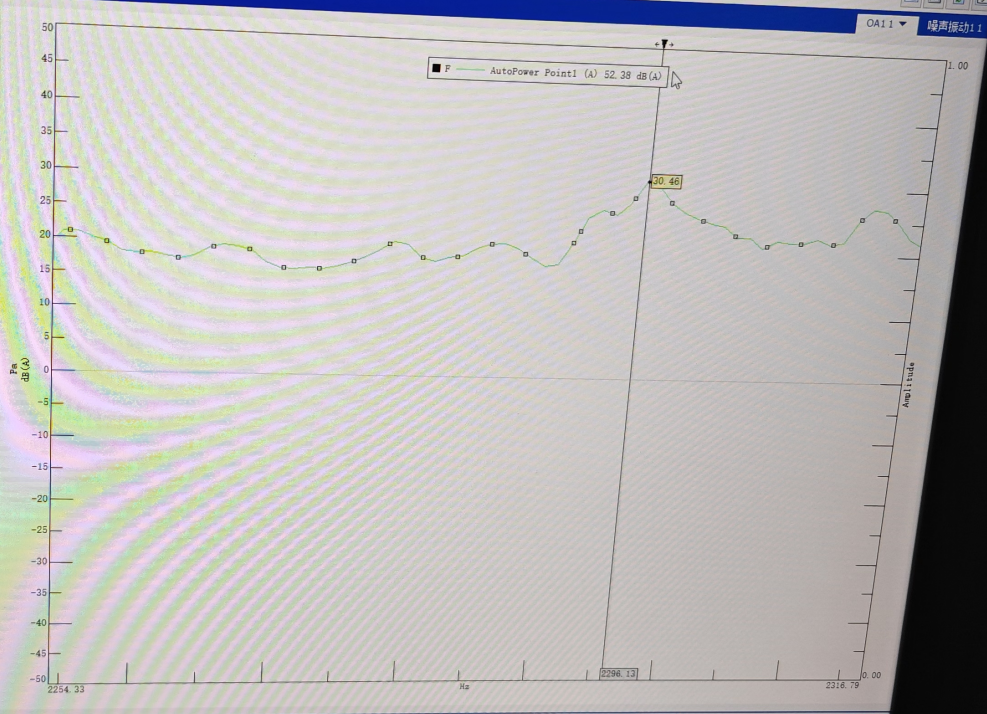Click the 1.00 right-axis maximum value
This screenshot has height=714, width=987.
point(958,65)
